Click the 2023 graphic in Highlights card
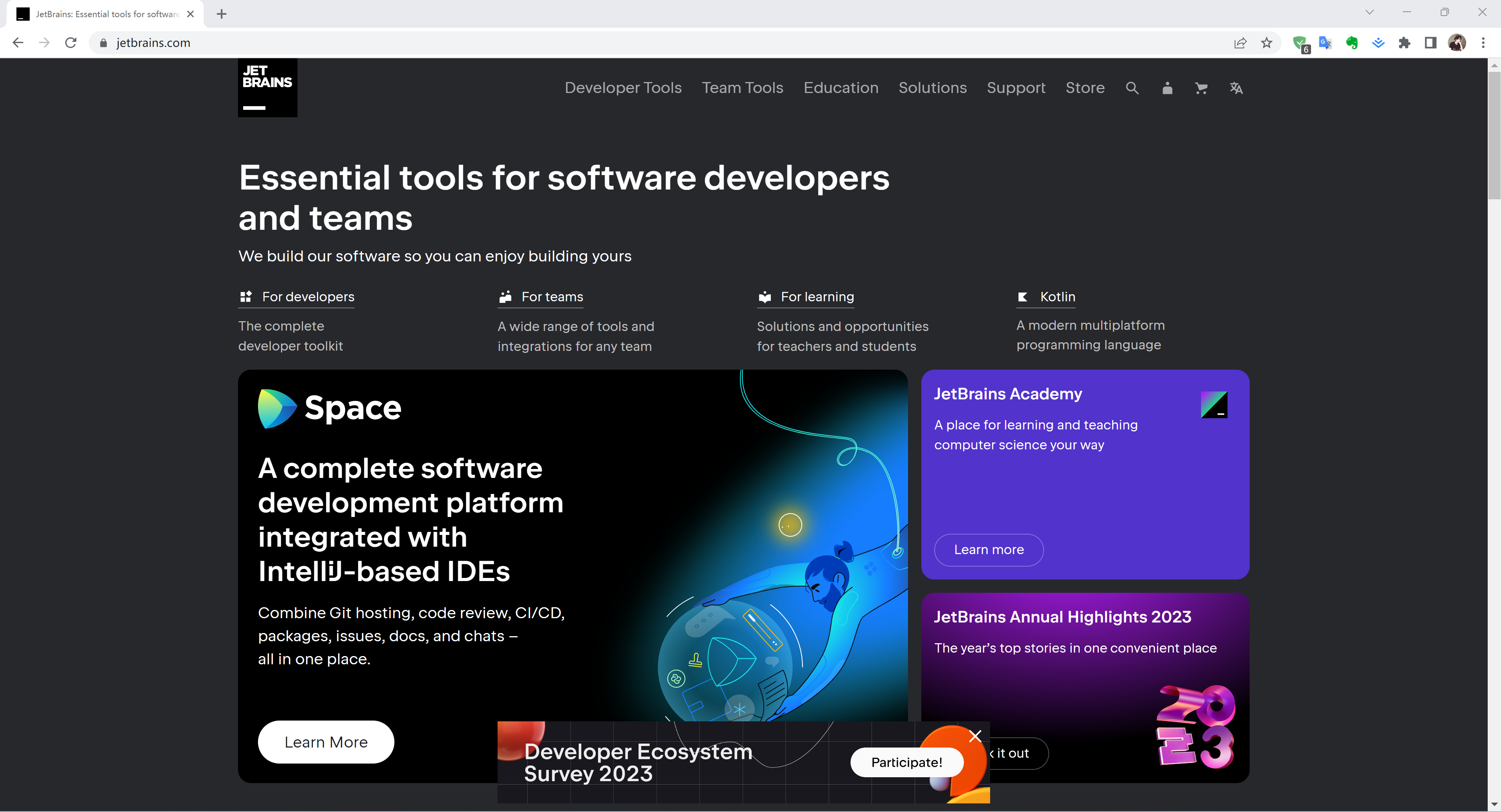Viewport: 1501px width, 812px height. (1195, 726)
